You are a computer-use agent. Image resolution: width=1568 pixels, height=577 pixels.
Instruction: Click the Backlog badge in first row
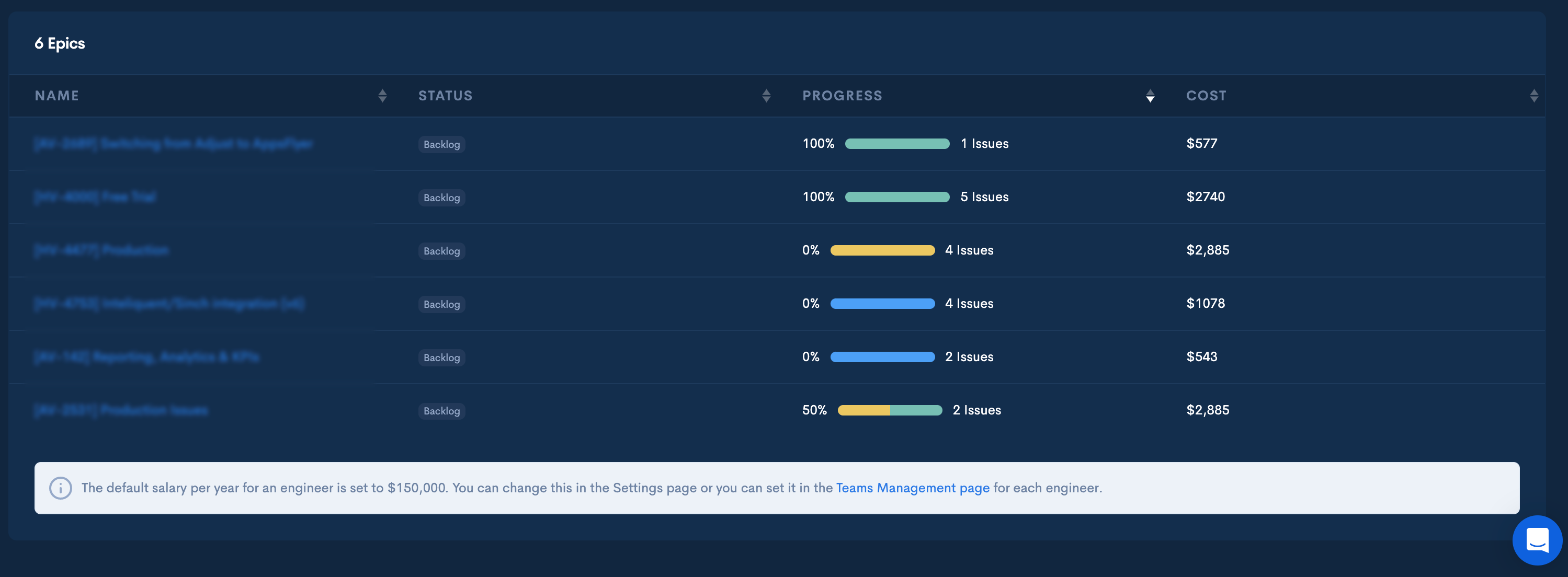click(441, 144)
